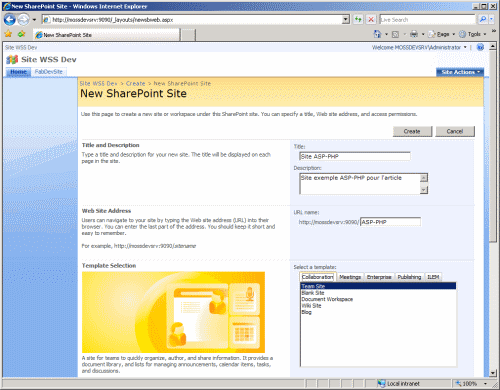Go to browser Home page icon

pos(377,34)
